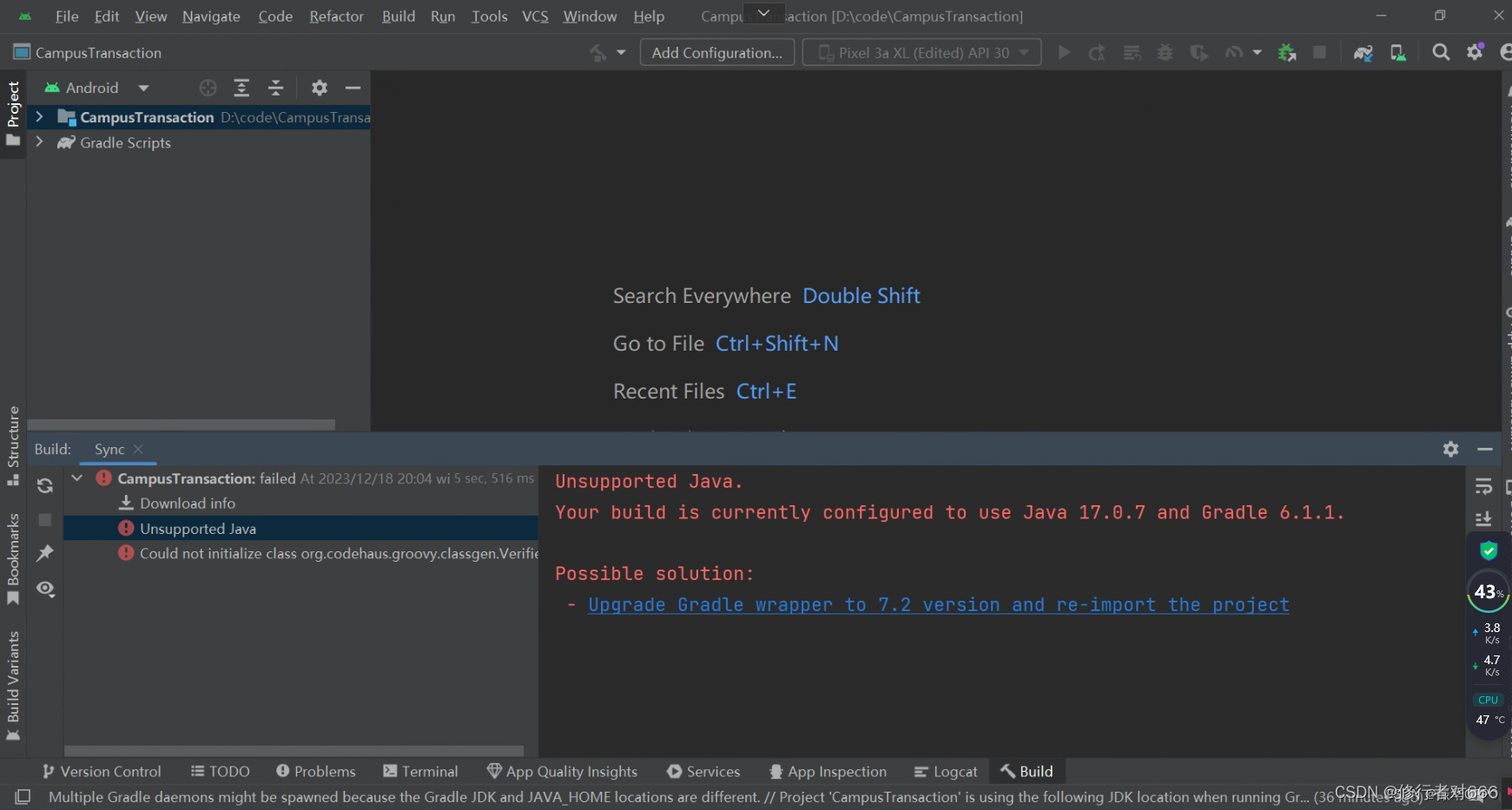Screen dimensions: 1512x810
Task: Expand the Gradle Scripts node
Action: coord(39,142)
